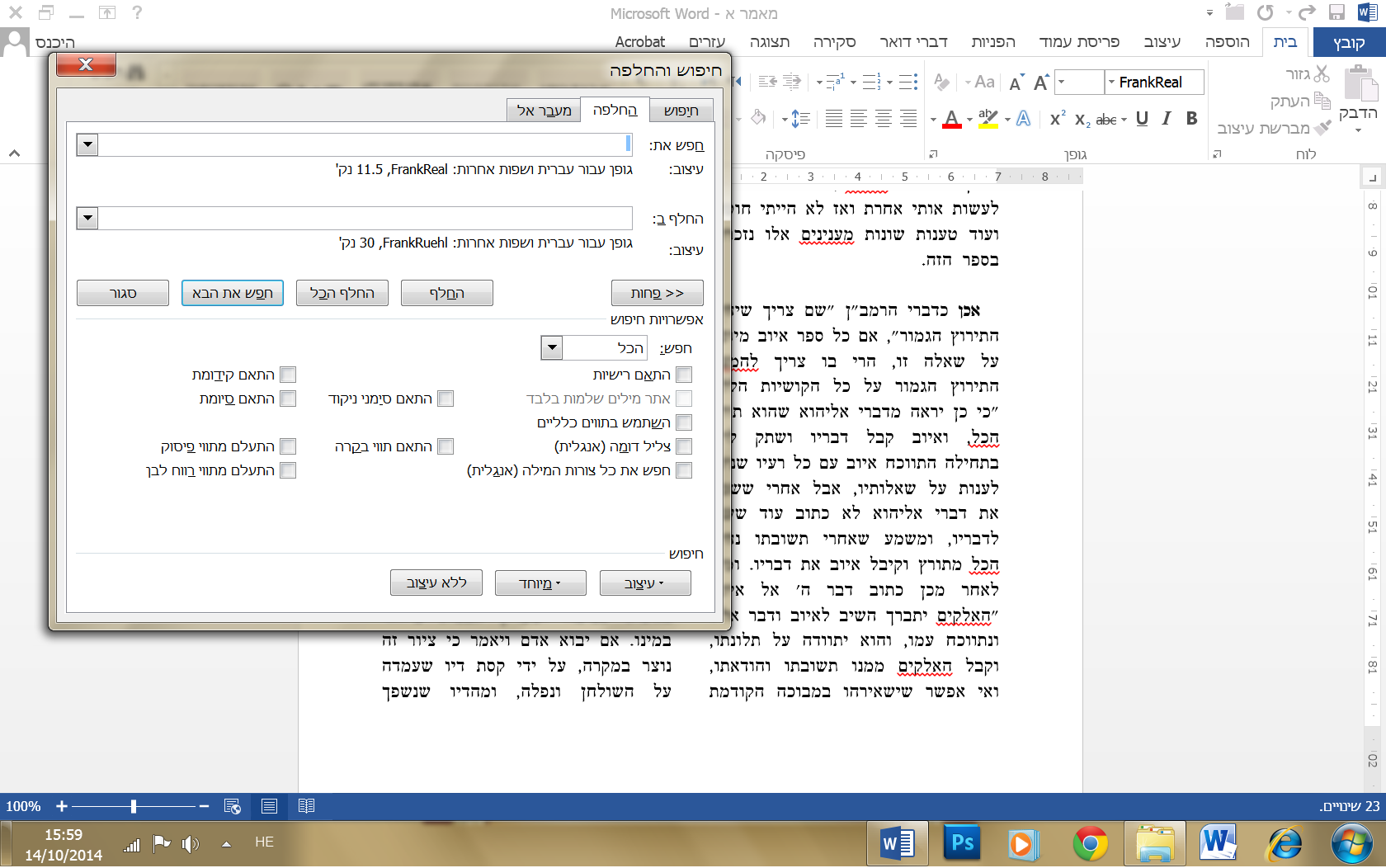Click the Cut (גזור) scissors icon
The width and height of the screenshot is (1386, 868).
[x=1322, y=74]
